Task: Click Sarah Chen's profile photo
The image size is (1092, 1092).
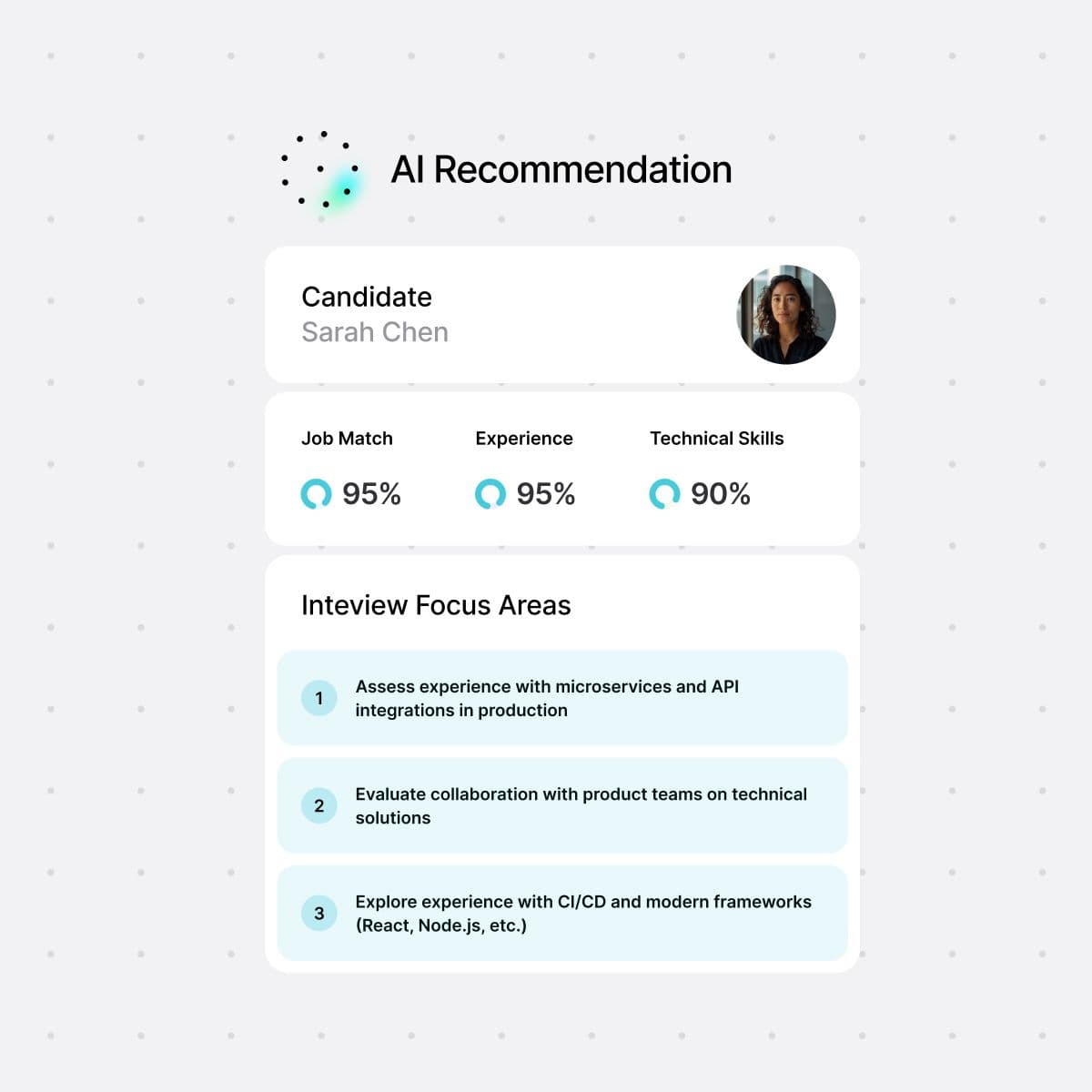Action: [x=786, y=315]
